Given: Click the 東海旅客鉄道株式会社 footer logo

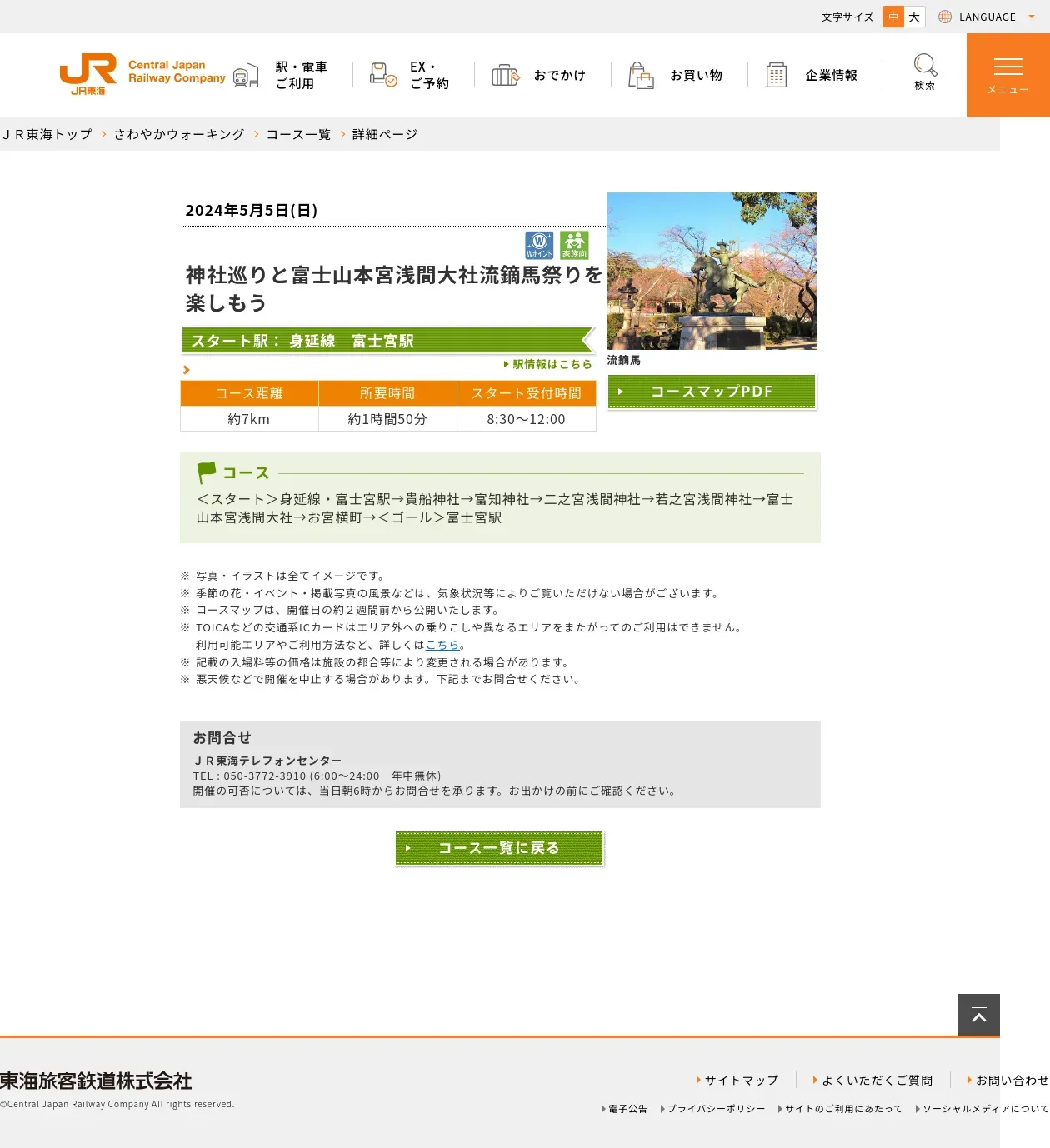Looking at the screenshot, I should [x=96, y=1081].
